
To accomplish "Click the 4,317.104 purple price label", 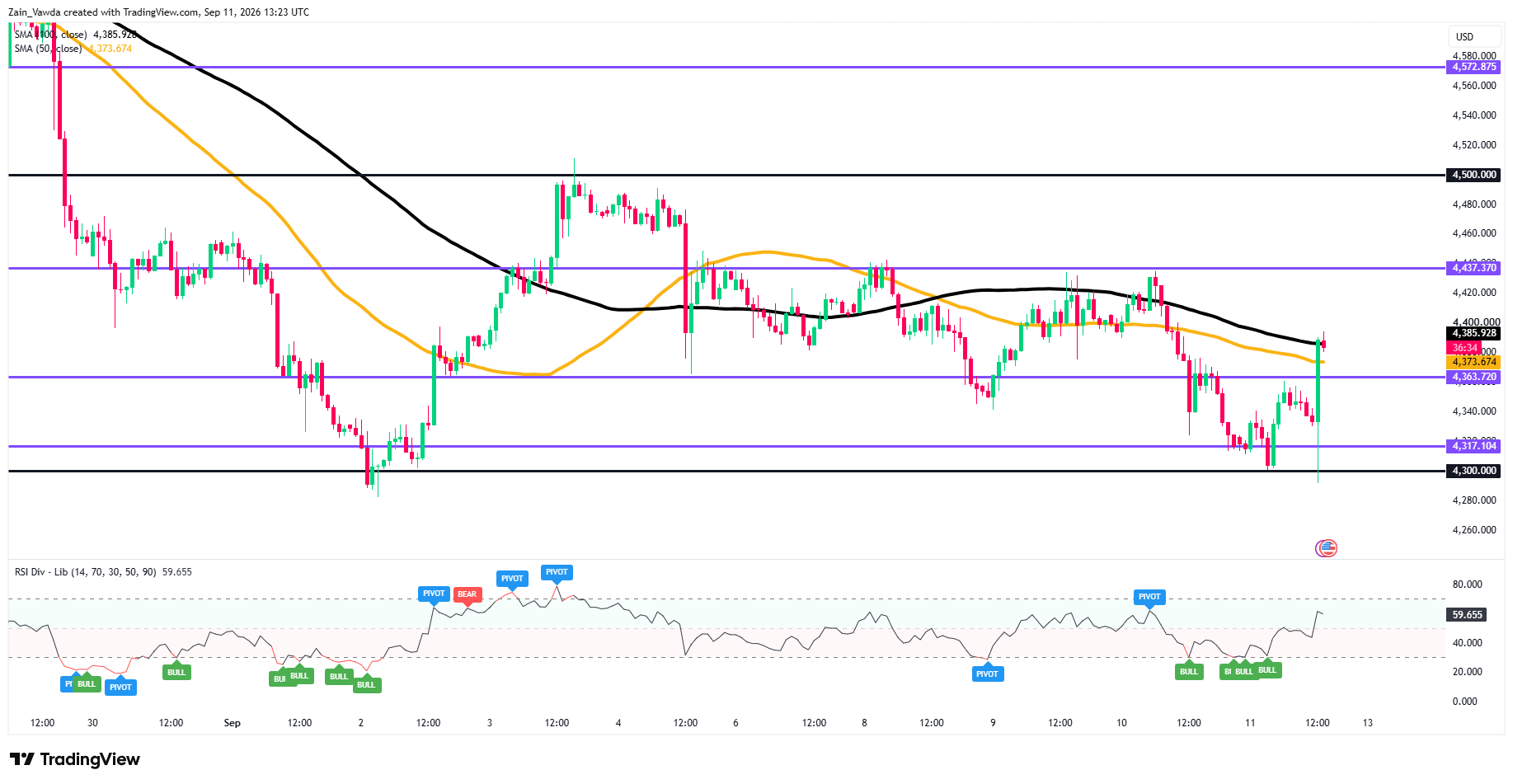I will pyautogui.click(x=1473, y=446).
